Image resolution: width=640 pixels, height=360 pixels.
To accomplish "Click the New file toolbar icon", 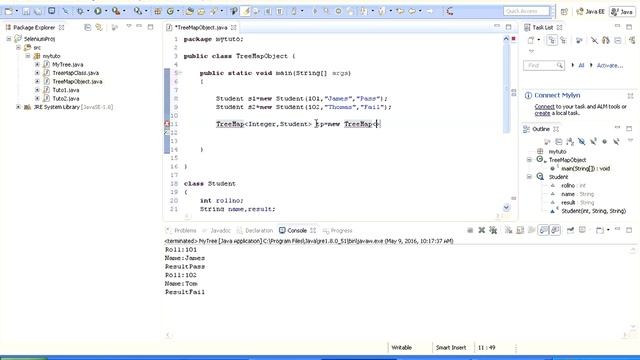I will coord(9,11).
